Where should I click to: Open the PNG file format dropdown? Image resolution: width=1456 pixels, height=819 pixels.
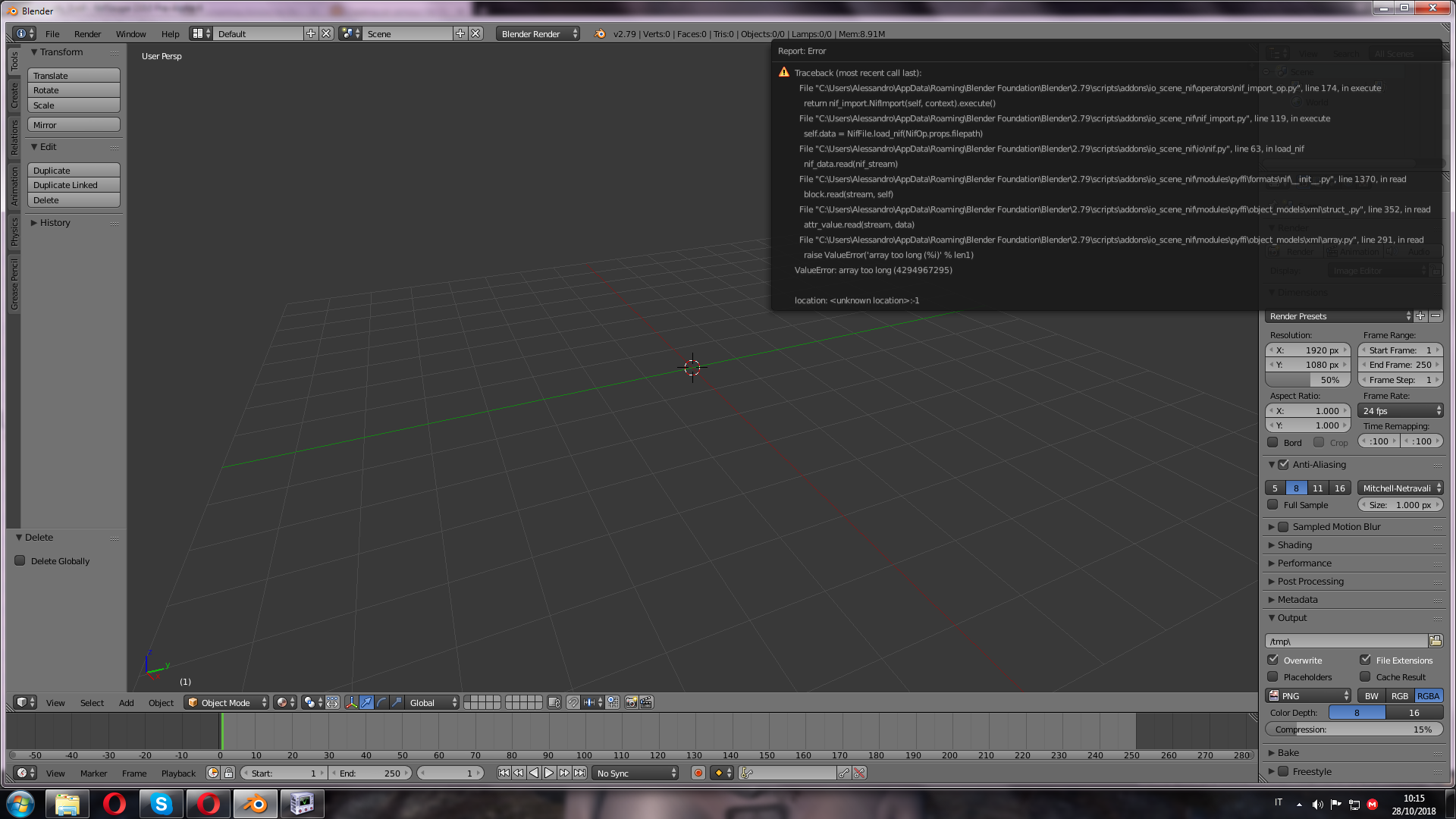click(1308, 695)
